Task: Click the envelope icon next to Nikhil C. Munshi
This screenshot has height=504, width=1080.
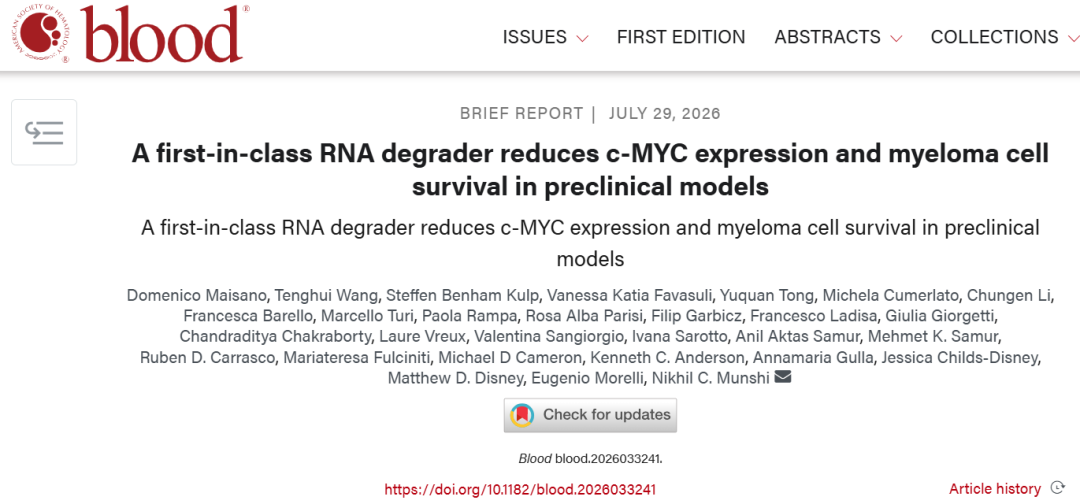Action: tap(783, 377)
